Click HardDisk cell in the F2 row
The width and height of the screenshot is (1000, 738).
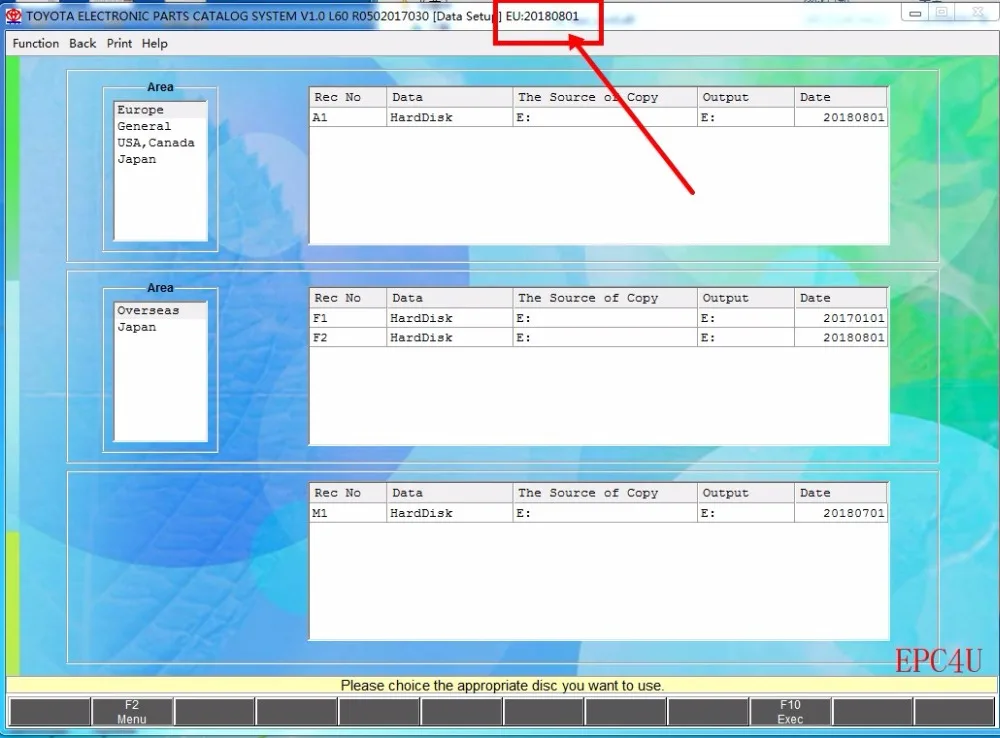[x=450, y=337]
